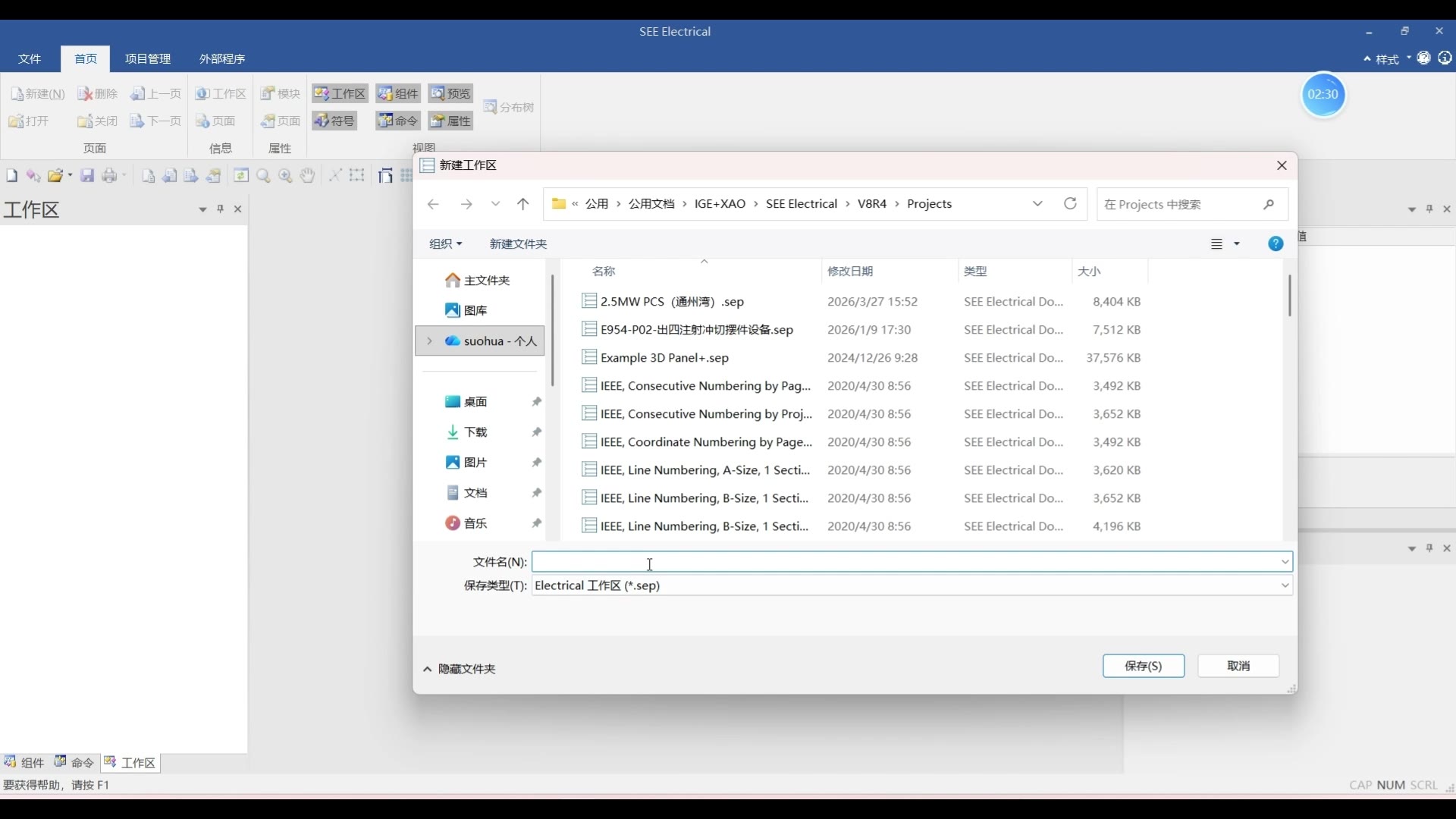Toggle the 符号 view button in ribbon
Image resolution: width=1456 pixels, height=819 pixels.
point(334,121)
